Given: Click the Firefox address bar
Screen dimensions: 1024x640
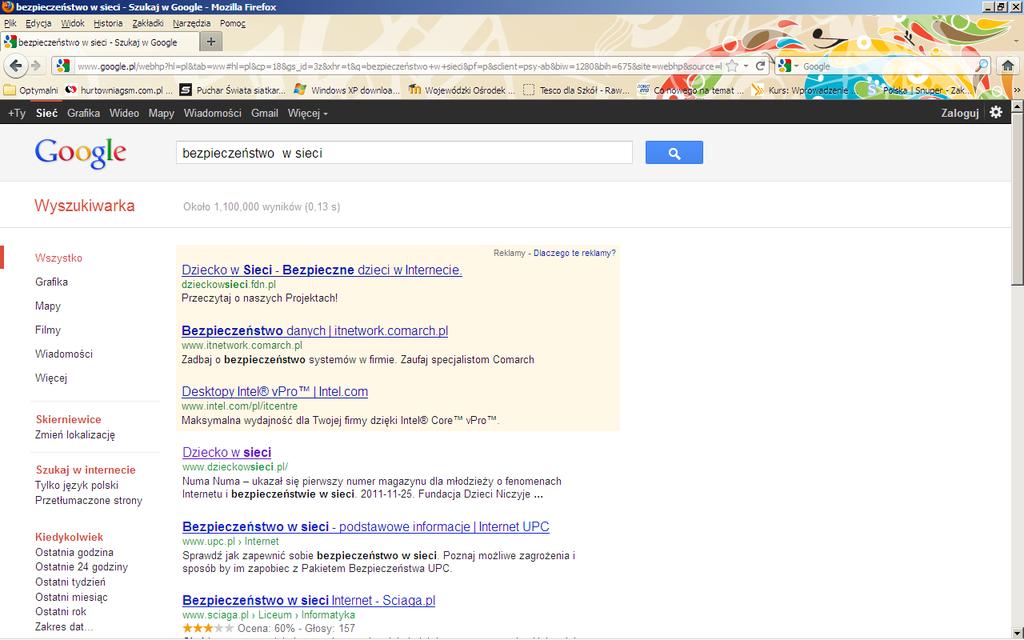Looking at the screenshot, I should pos(398,66).
